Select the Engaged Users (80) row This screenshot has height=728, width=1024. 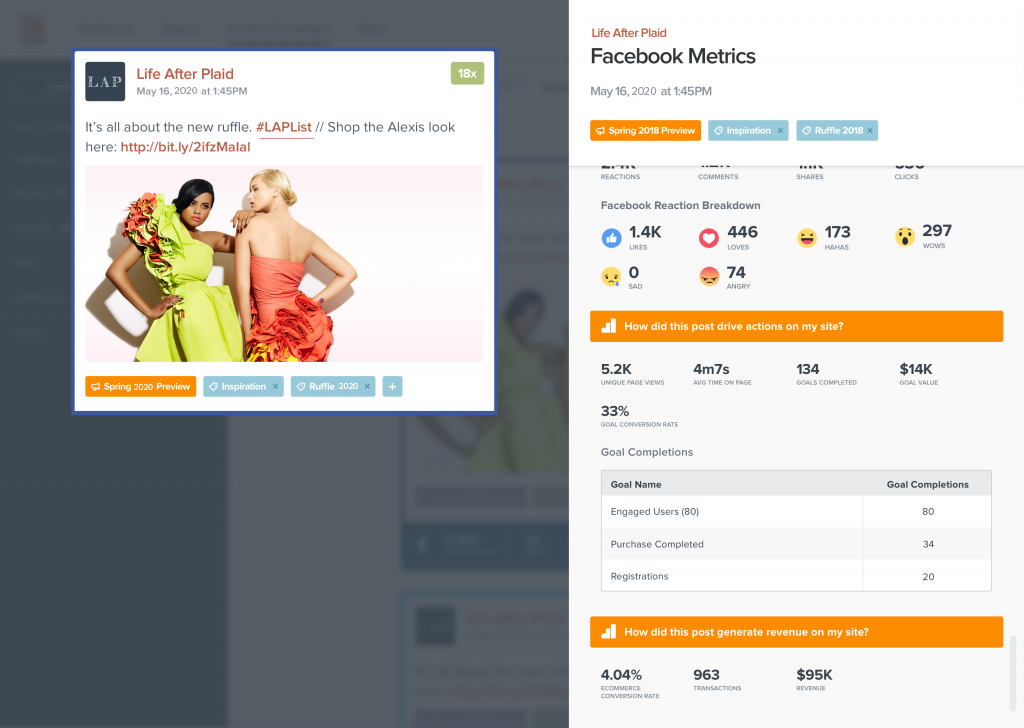click(x=796, y=511)
